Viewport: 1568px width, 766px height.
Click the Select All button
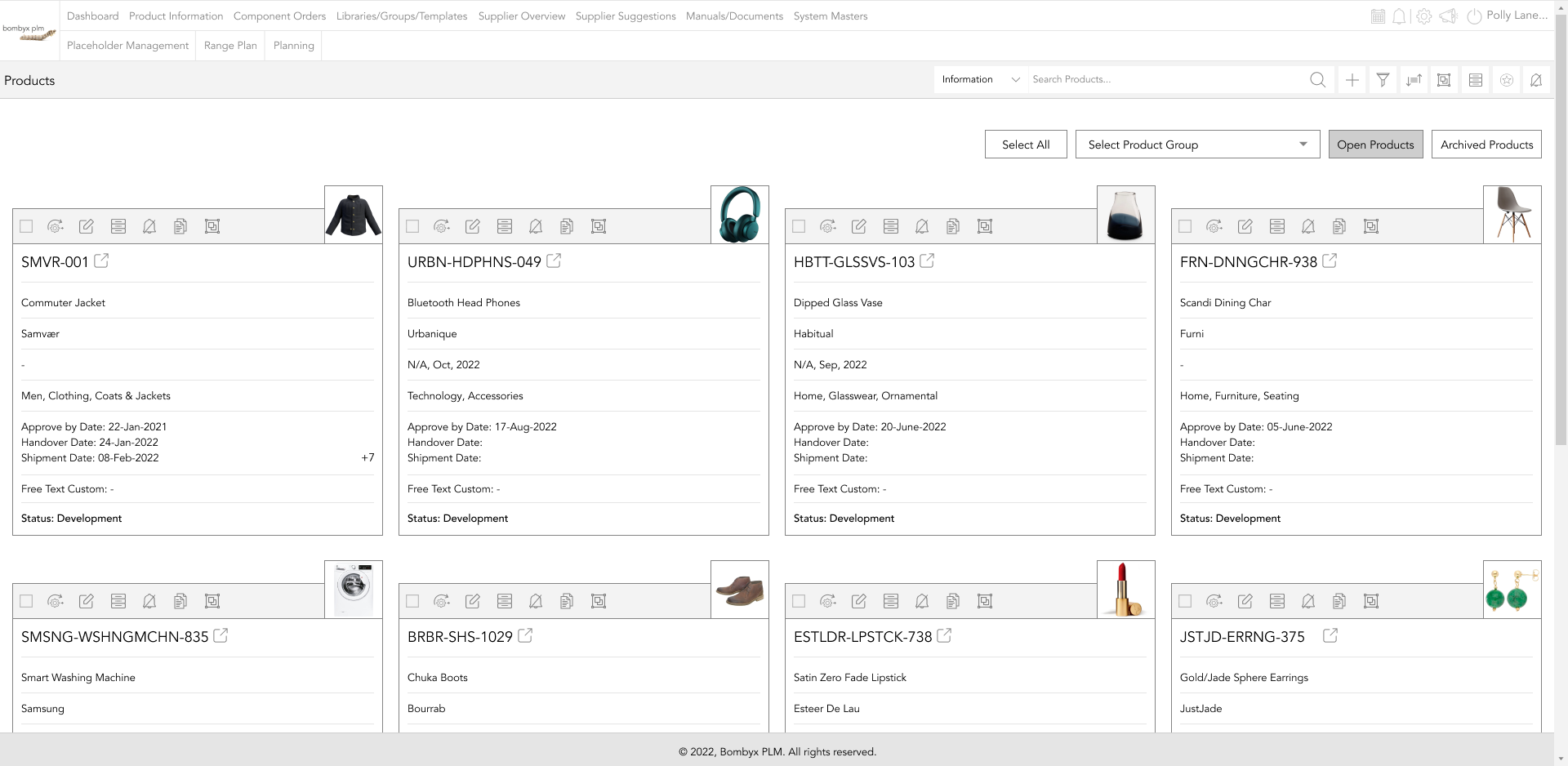(x=1026, y=145)
